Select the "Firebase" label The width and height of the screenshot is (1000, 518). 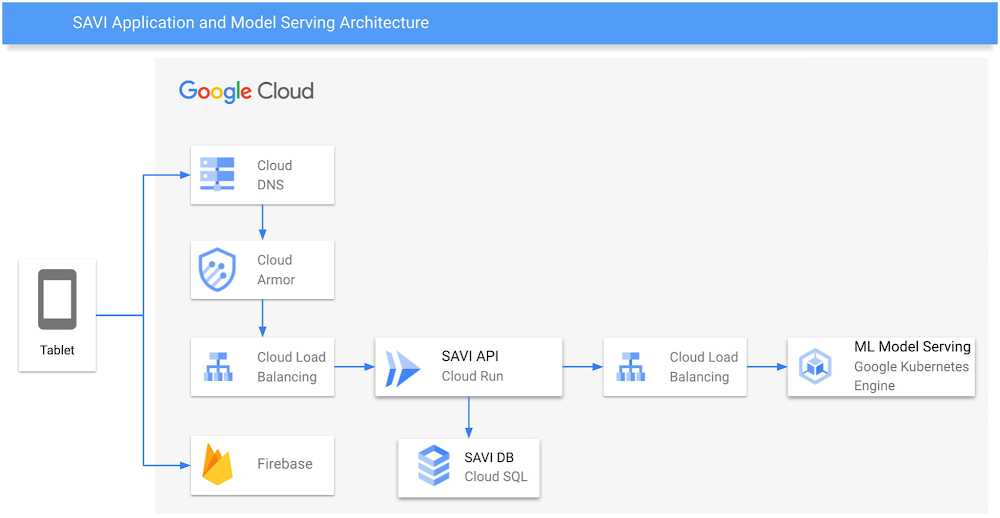click(x=285, y=464)
